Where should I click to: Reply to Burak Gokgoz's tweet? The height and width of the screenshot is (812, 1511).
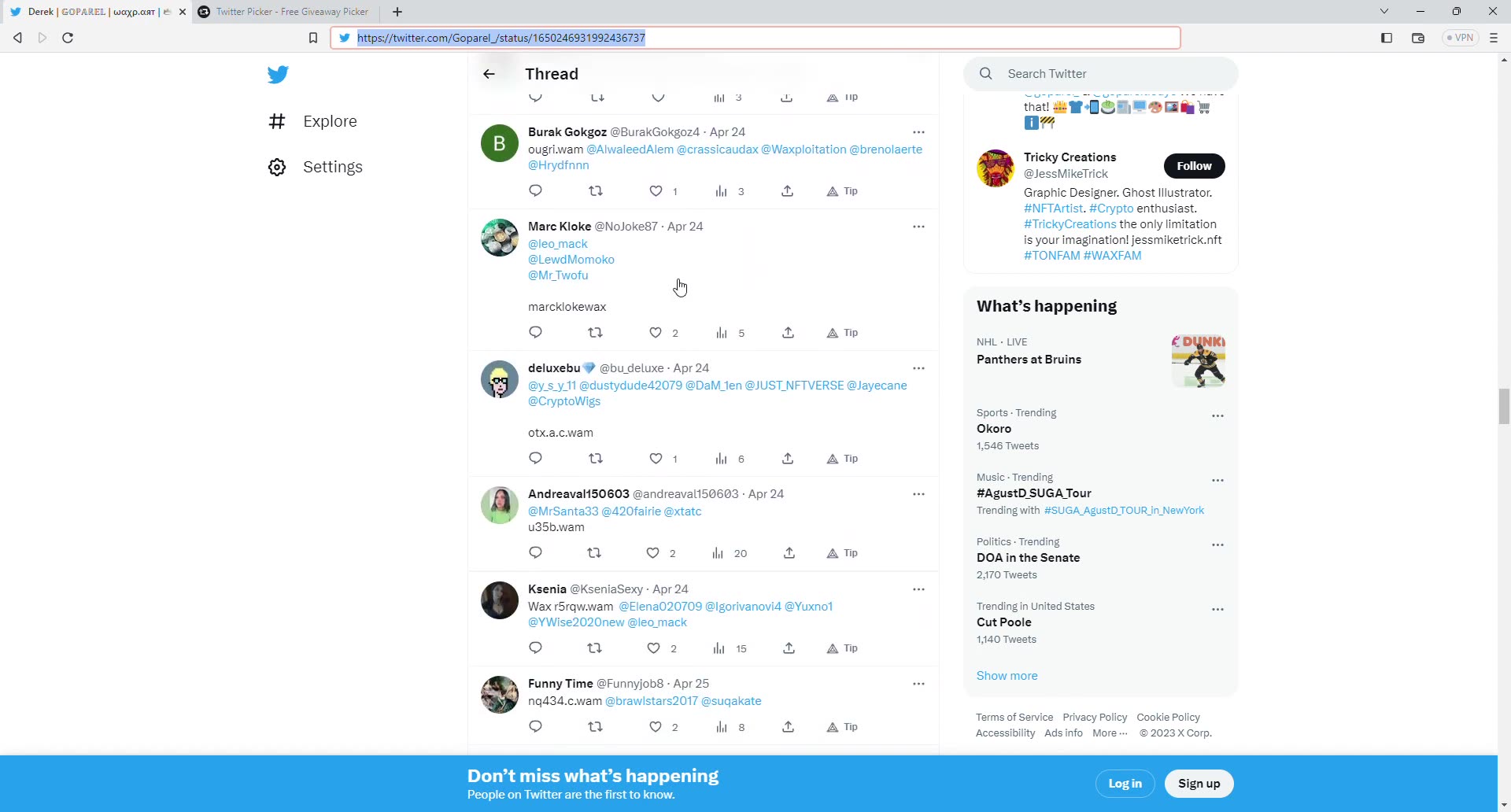click(x=536, y=191)
